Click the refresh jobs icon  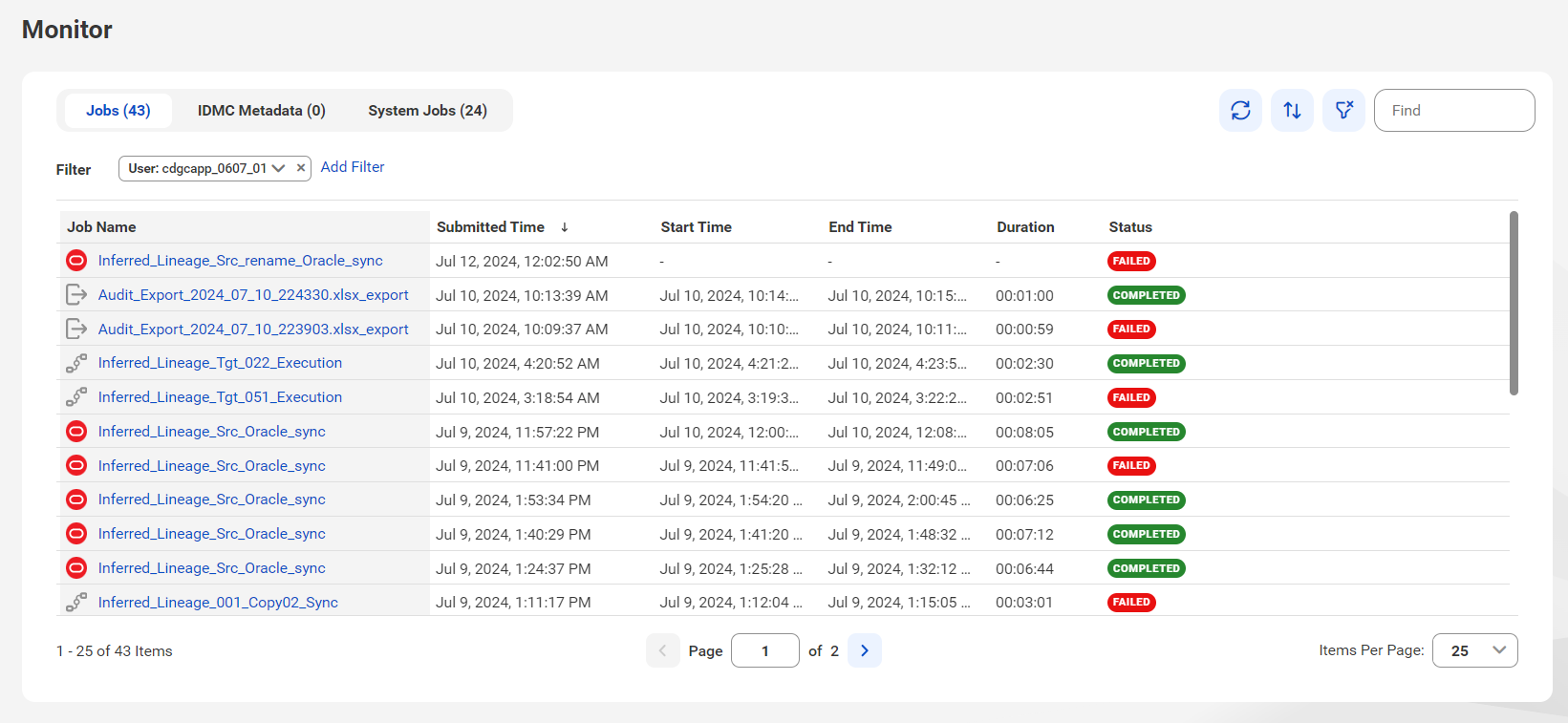coord(1240,111)
